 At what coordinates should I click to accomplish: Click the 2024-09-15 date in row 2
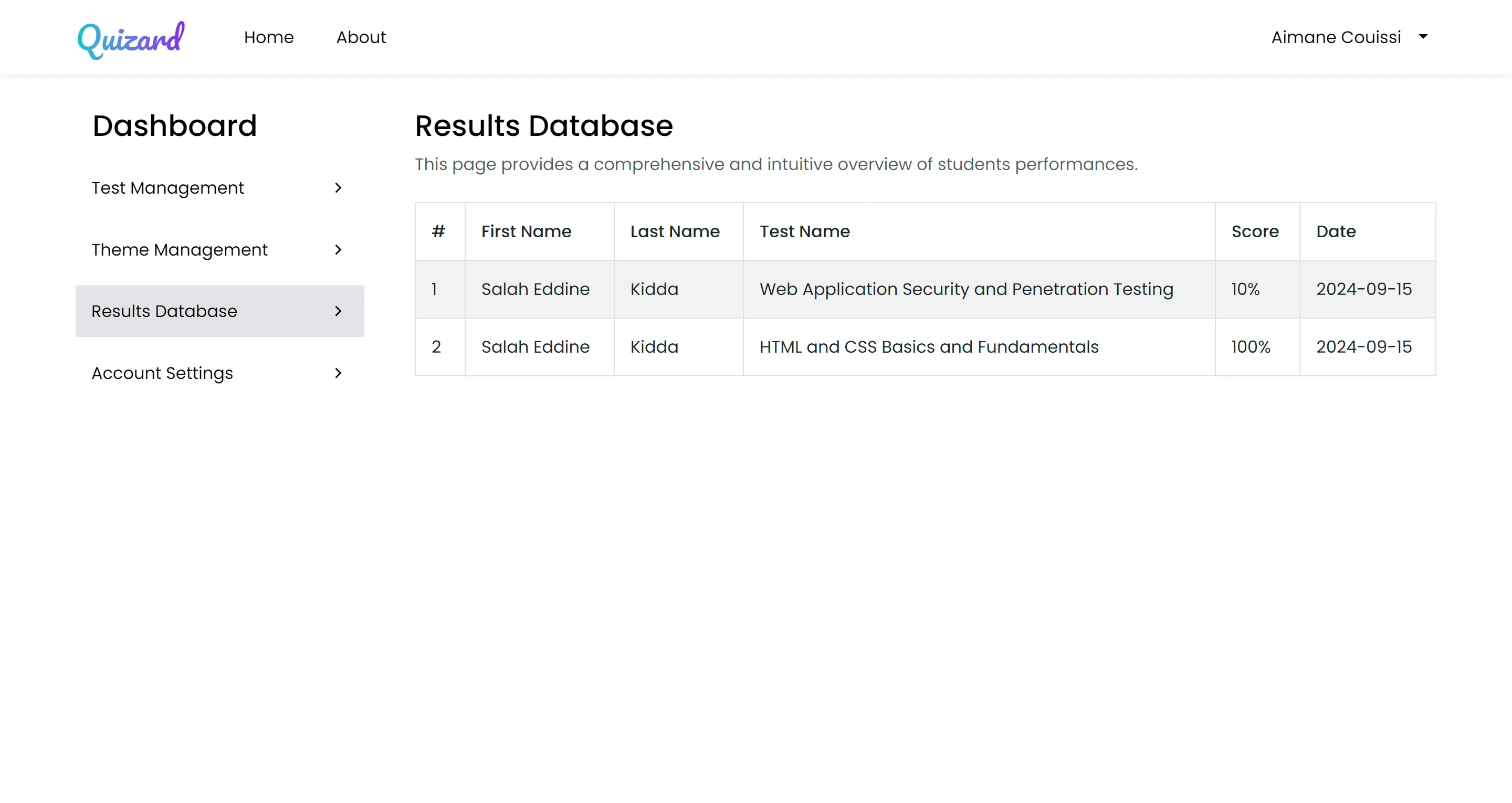1363,347
